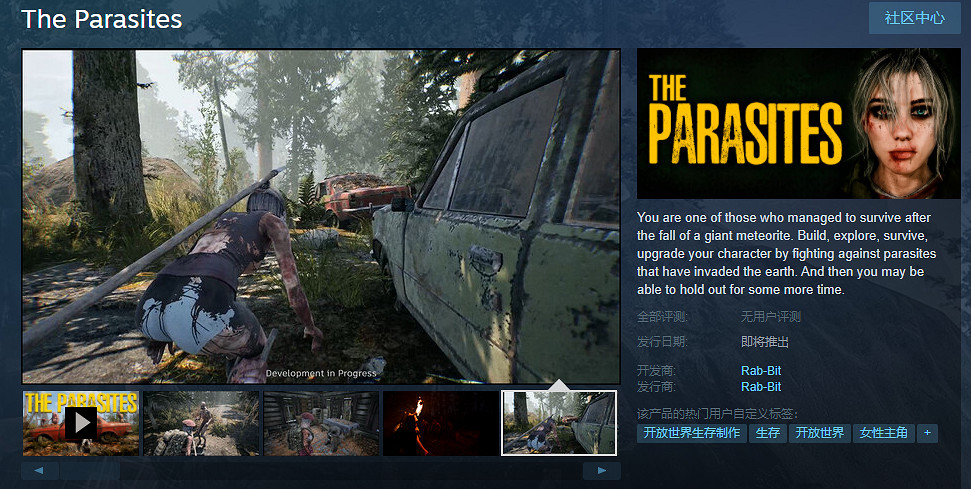Click the 女性主角 tag
This screenshot has width=971, height=489.
[x=883, y=433]
